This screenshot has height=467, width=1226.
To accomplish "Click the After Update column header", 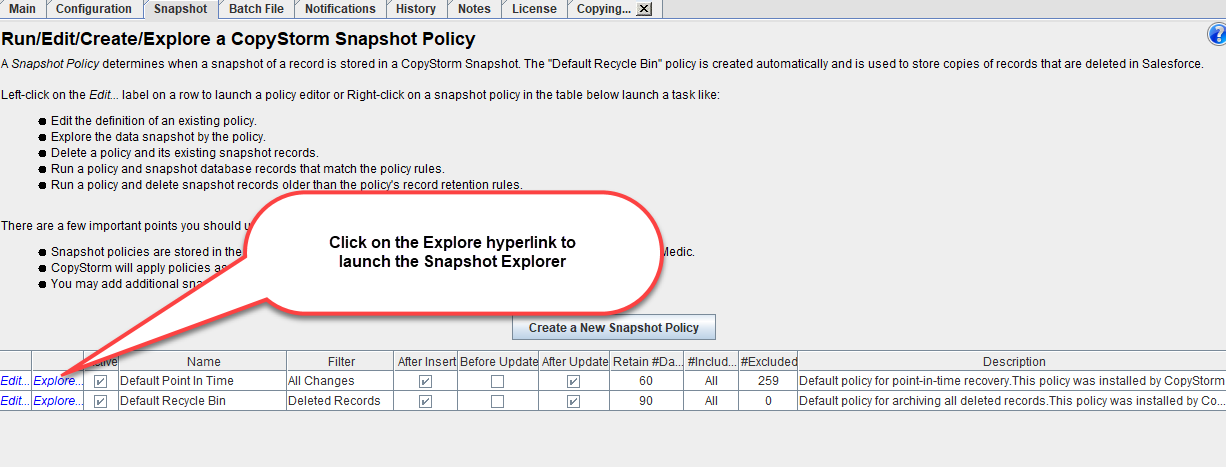I will [x=574, y=361].
